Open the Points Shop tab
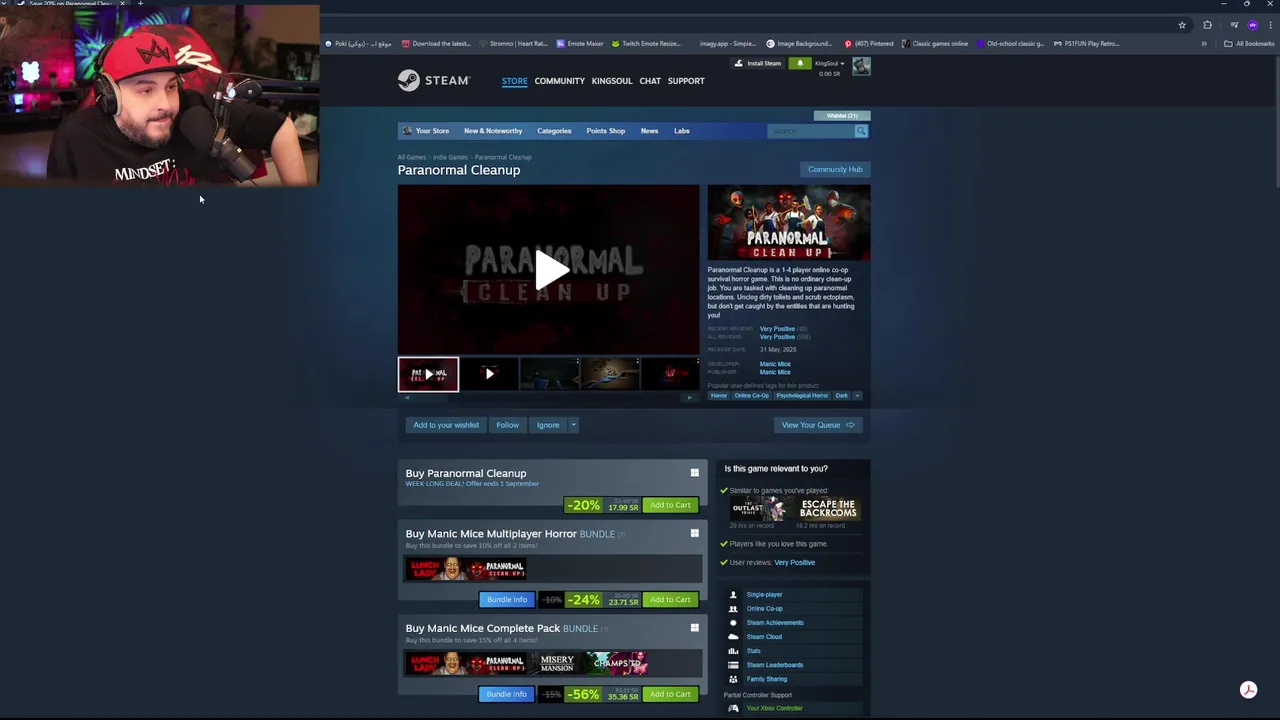 tap(605, 131)
